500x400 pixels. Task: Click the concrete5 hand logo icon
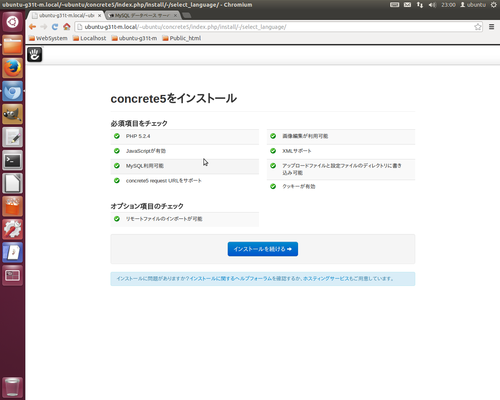(x=35, y=55)
